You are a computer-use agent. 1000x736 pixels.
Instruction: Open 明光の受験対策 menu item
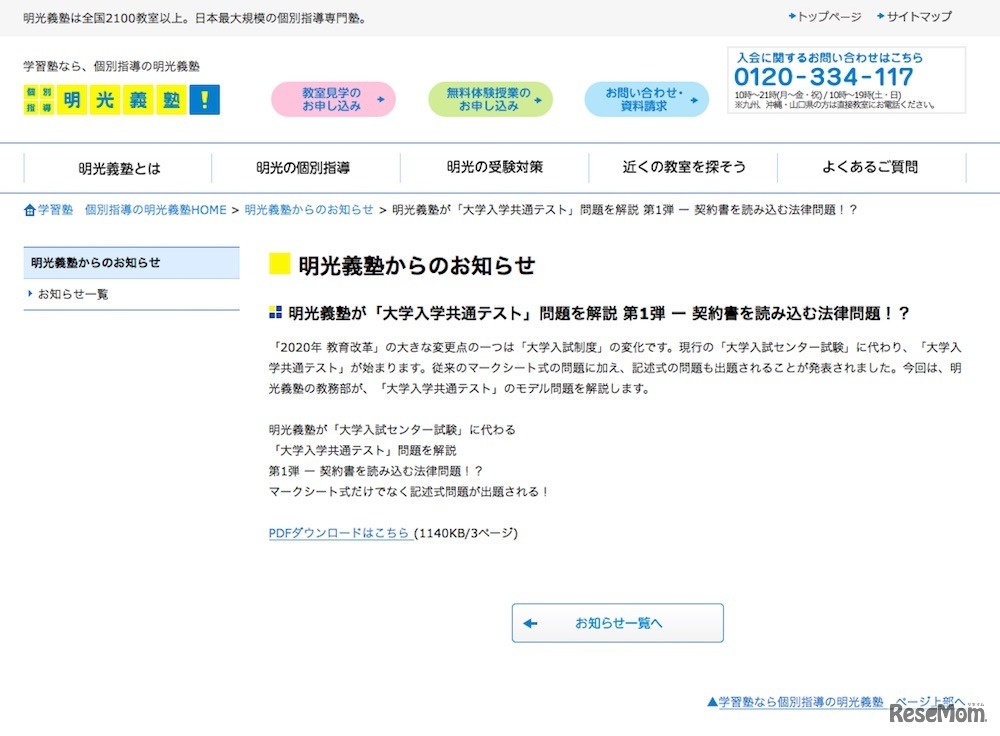tap(494, 167)
